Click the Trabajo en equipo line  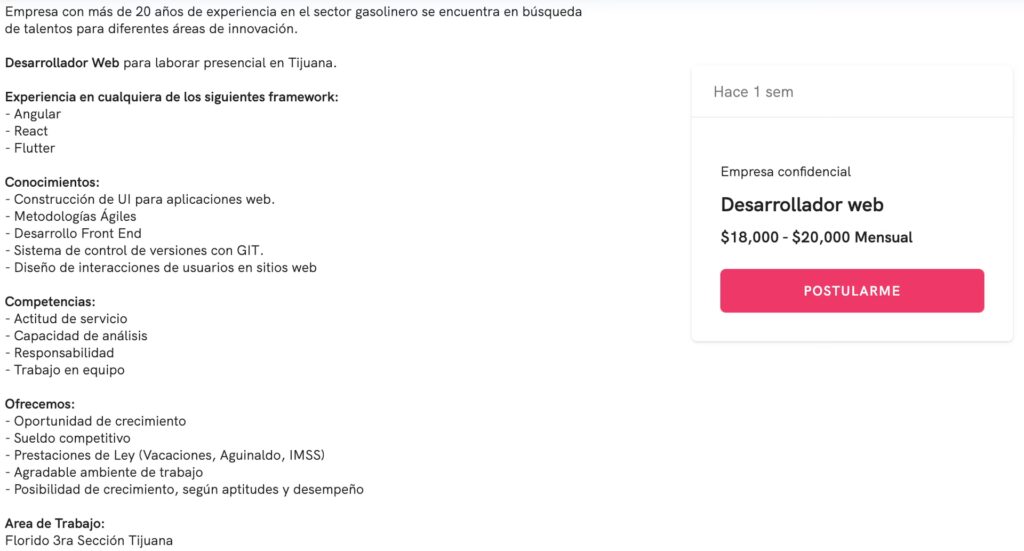pos(68,370)
